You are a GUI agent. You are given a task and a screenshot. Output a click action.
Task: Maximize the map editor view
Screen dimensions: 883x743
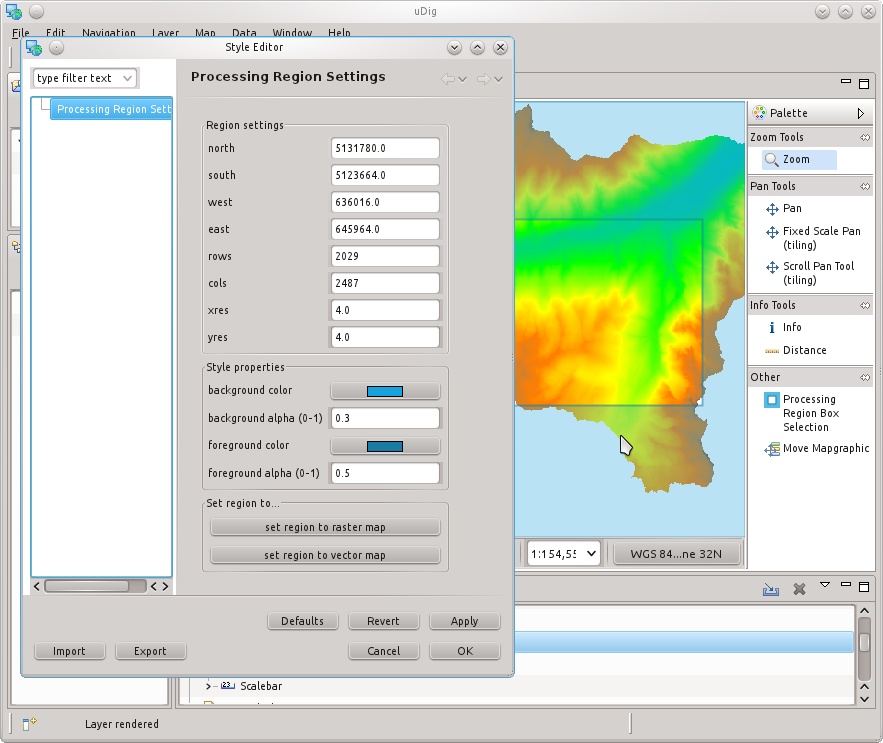click(864, 84)
